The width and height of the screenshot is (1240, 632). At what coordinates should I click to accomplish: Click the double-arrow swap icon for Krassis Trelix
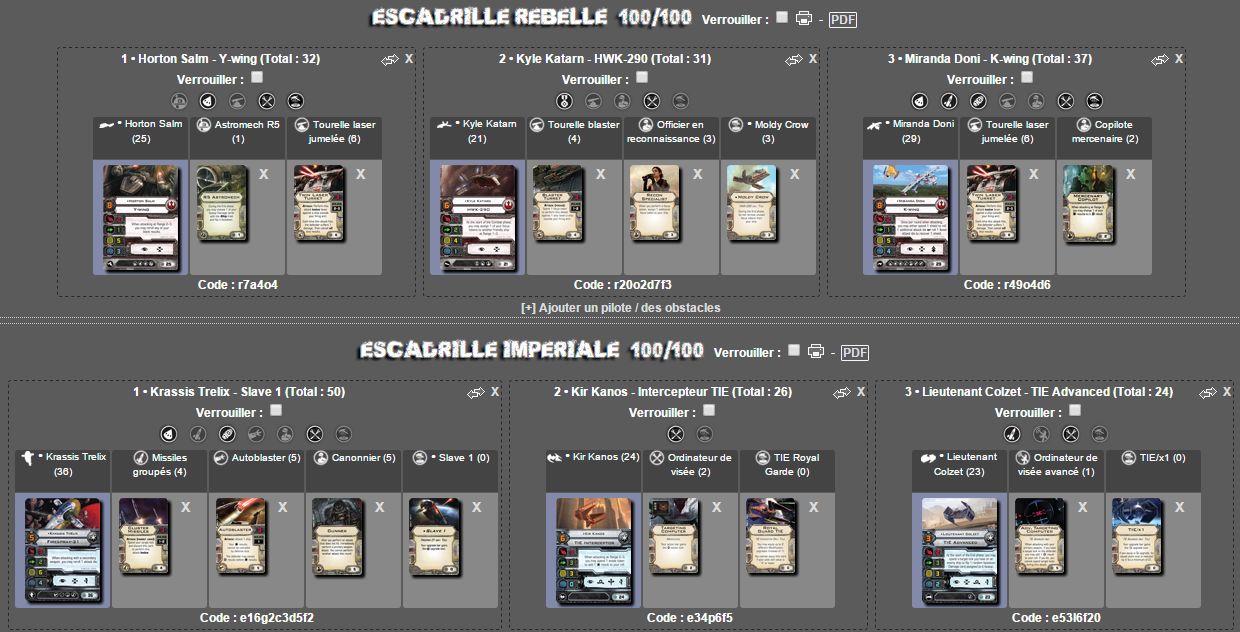476,393
